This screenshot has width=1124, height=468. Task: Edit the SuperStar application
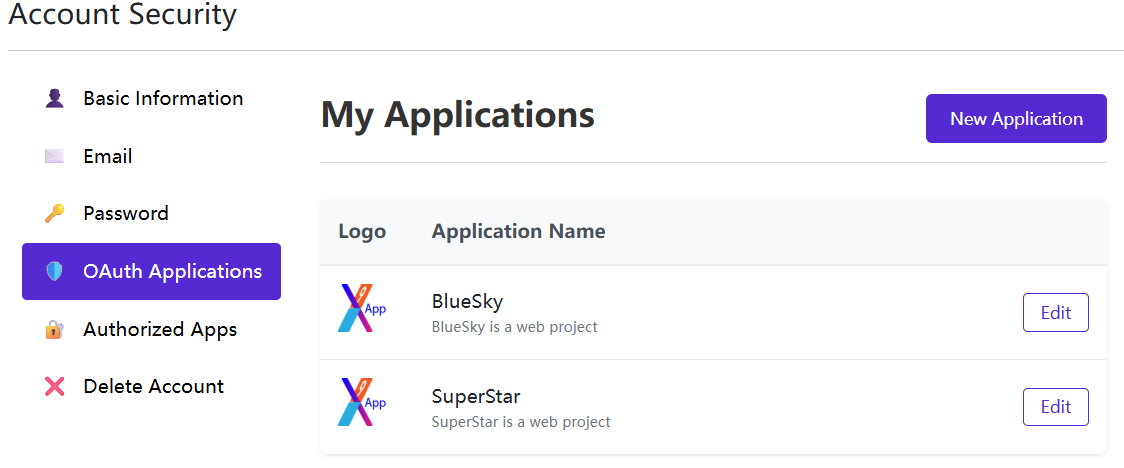1056,407
